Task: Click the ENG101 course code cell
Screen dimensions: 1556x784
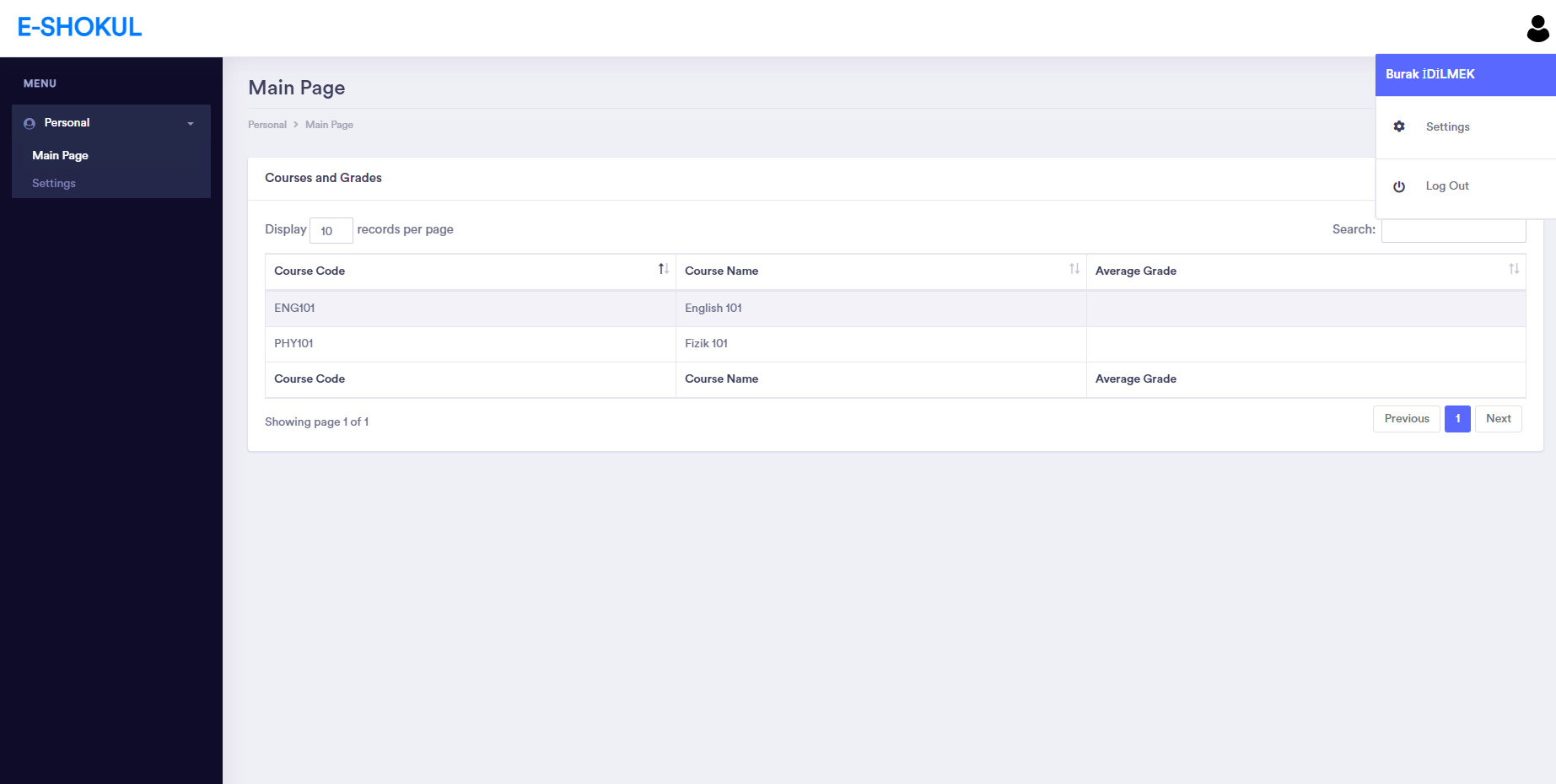Action: coord(471,309)
